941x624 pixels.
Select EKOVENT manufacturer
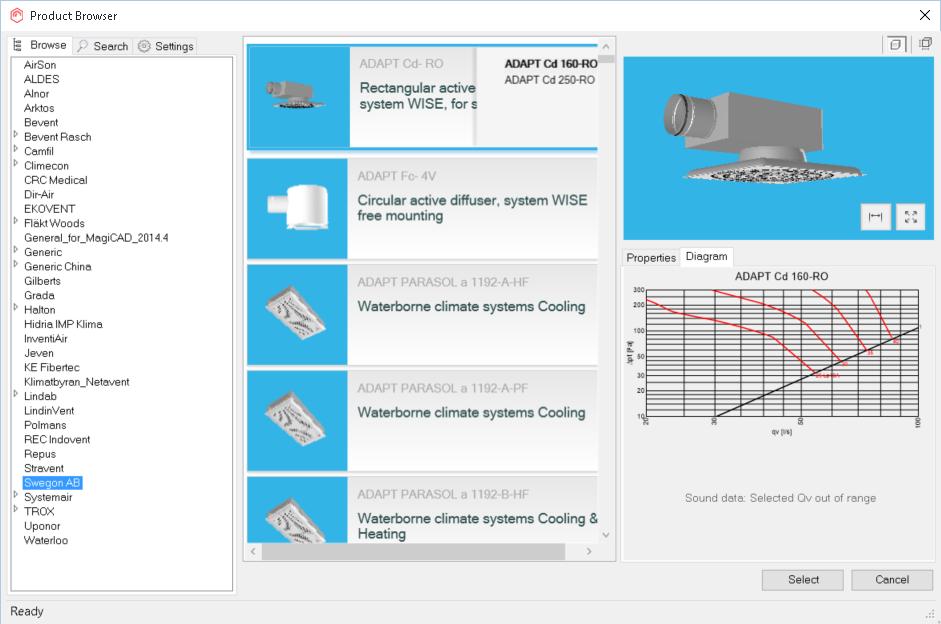[x=49, y=209]
